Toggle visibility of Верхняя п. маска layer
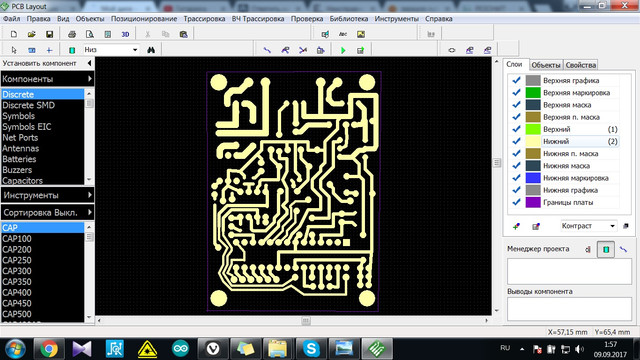 [x=516, y=117]
